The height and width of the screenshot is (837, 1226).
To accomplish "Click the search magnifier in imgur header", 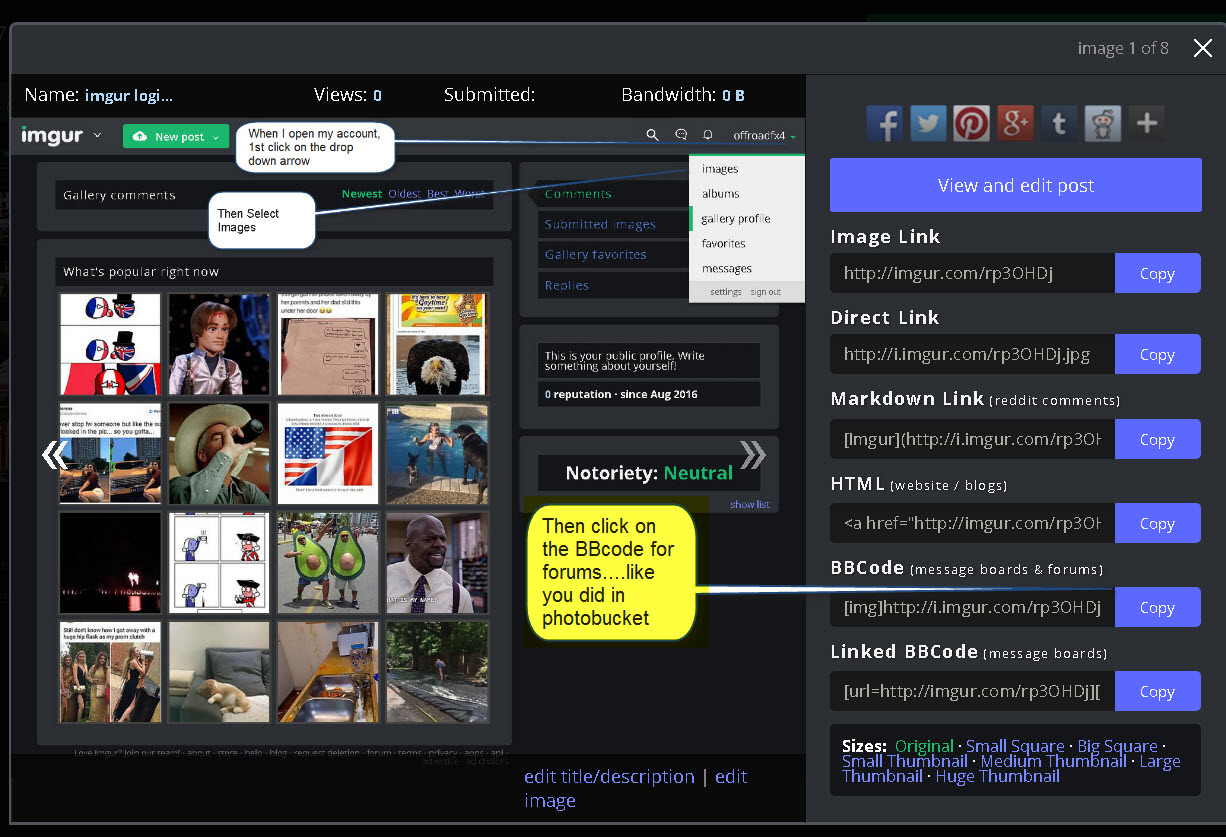I will [653, 135].
